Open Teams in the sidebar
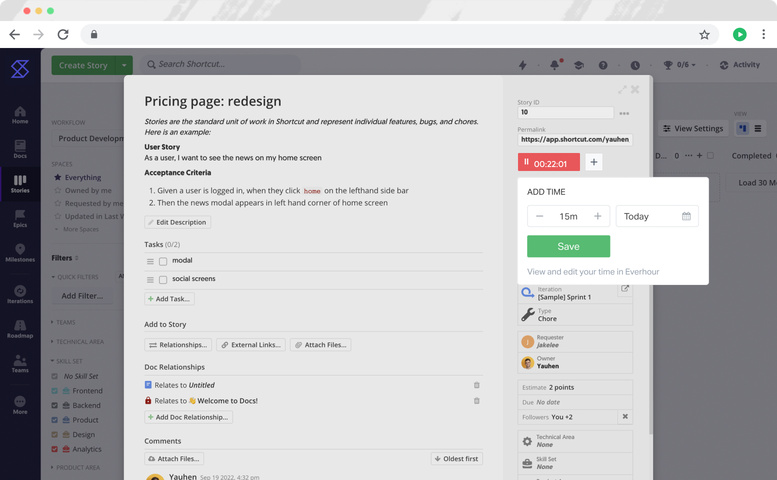Screen dimensions: 777x480 (x=20, y=364)
